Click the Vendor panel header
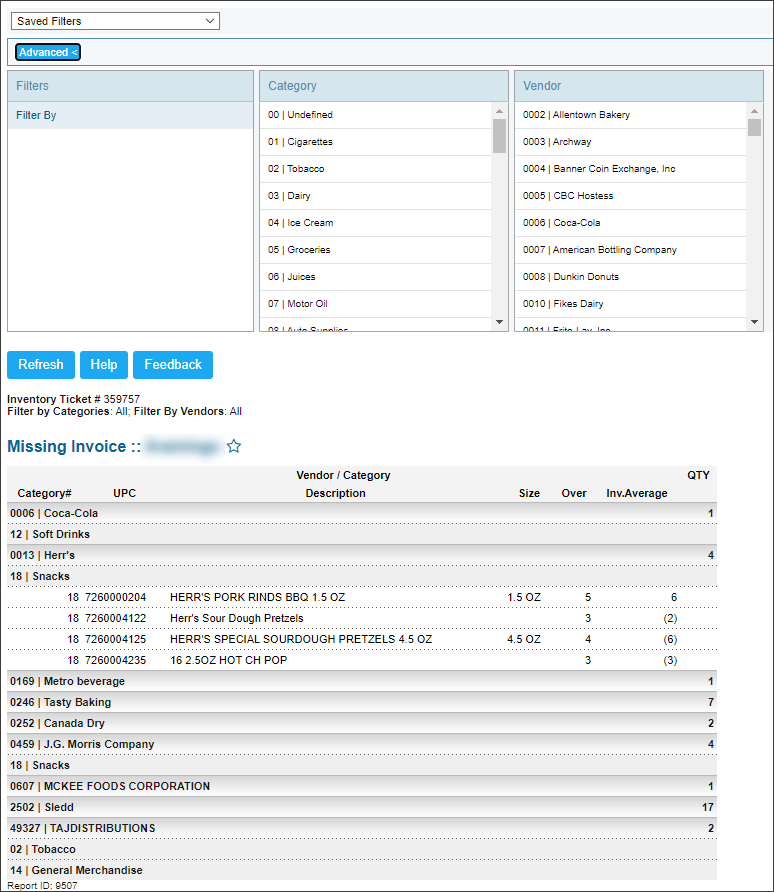 click(x=639, y=86)
